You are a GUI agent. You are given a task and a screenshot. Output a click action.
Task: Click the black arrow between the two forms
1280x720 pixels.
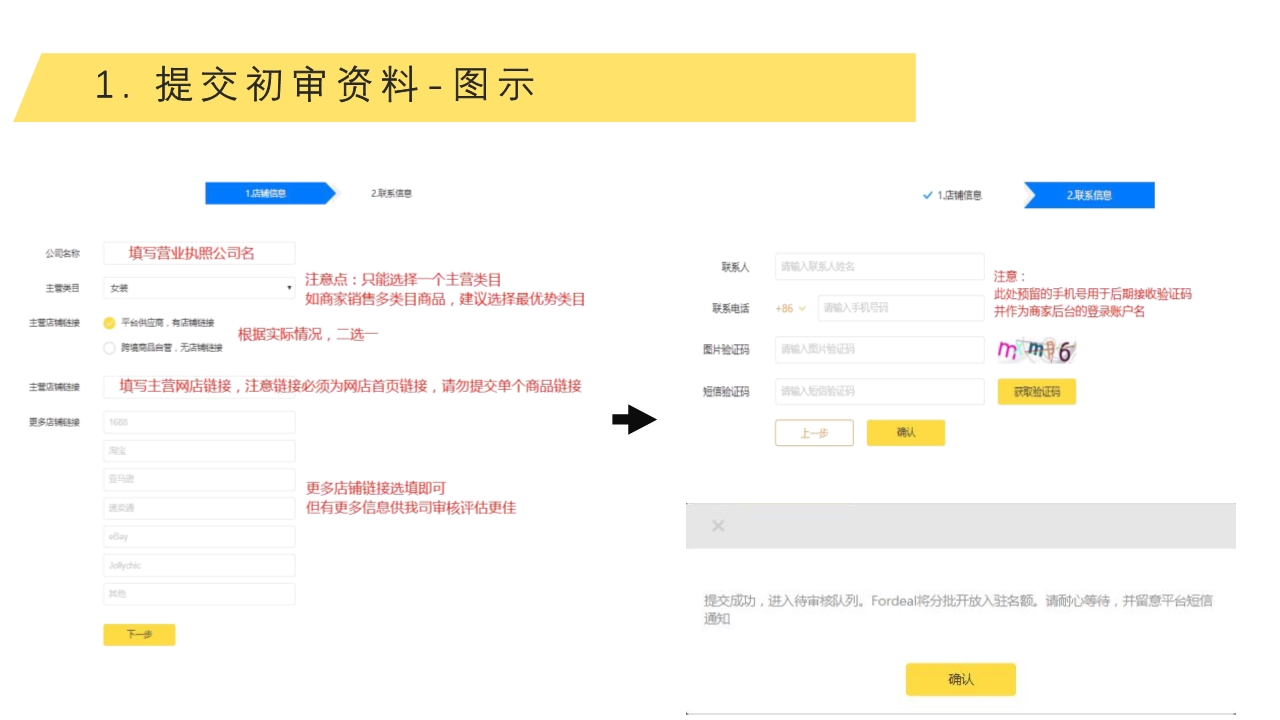coord(634,420)
